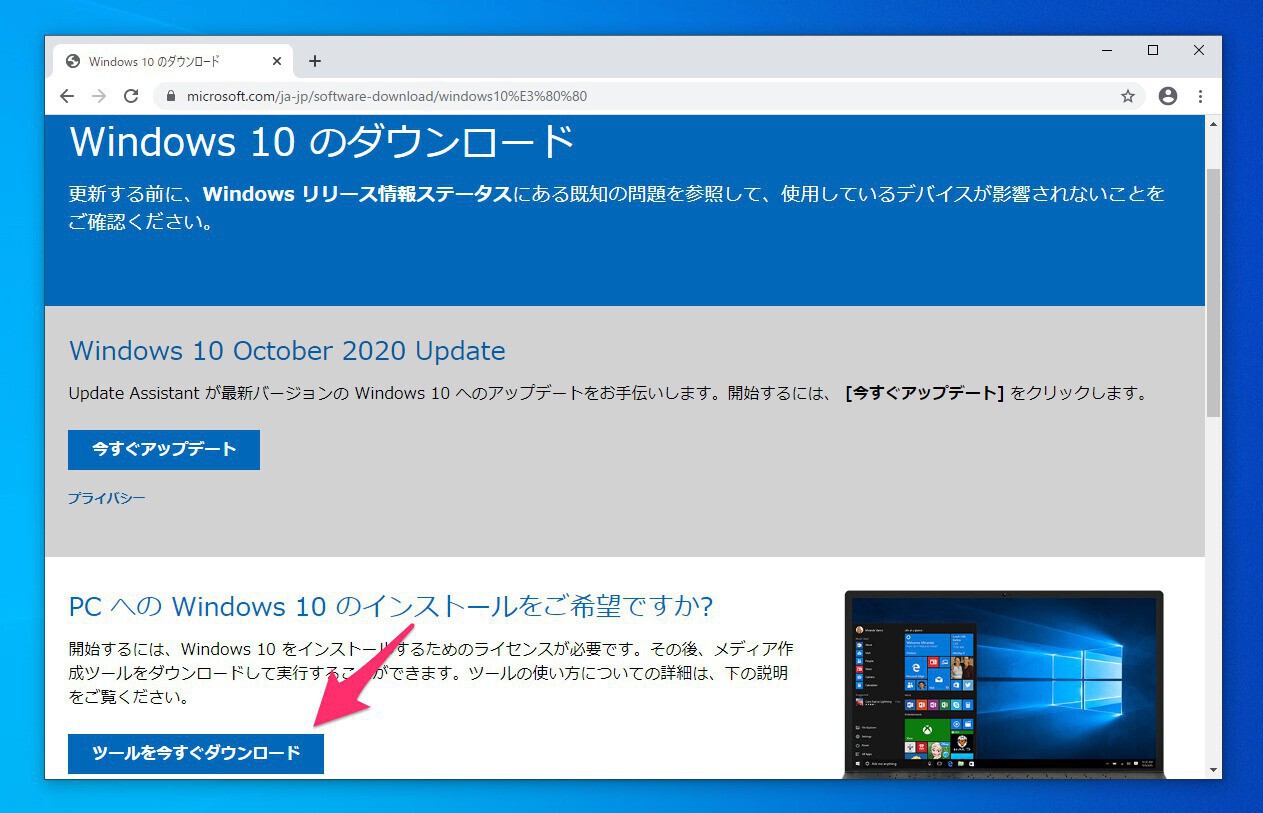The width and height of the screenshot is (1263, 813).
Task: Click the PC への Windows 10 のインストール heading
Action: click(x=391, y=607)
